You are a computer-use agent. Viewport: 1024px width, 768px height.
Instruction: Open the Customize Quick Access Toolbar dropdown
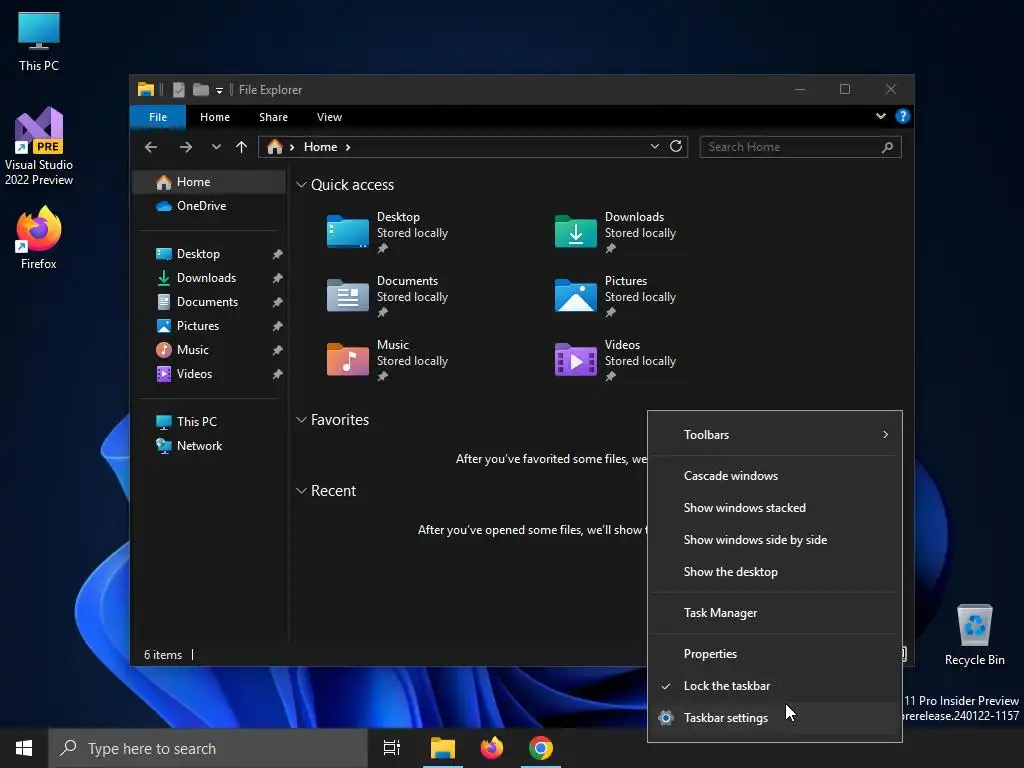pyautogui.click(x=219, y=90)
